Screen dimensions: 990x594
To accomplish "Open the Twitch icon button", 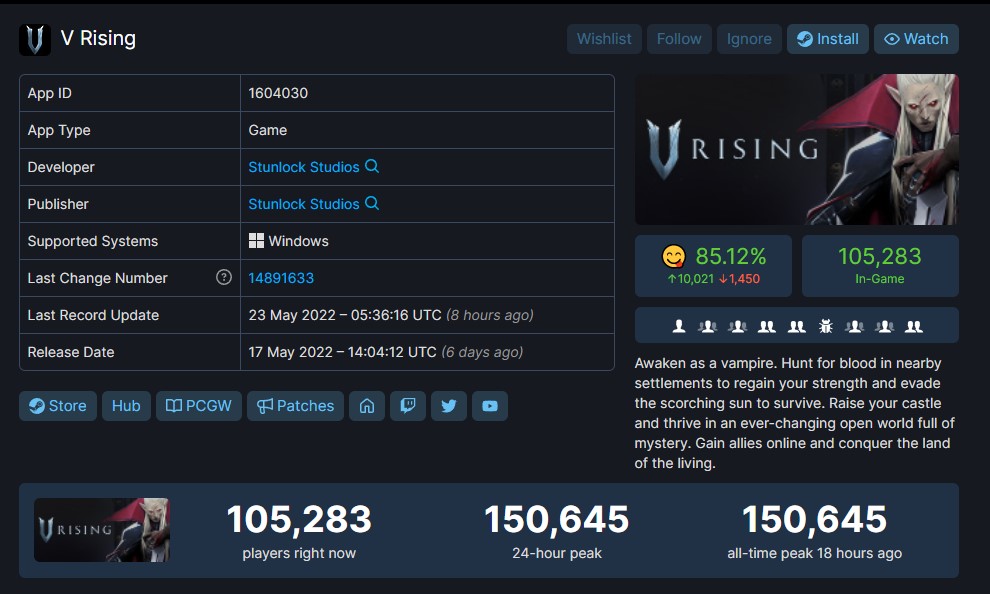I will click(408, 406).
